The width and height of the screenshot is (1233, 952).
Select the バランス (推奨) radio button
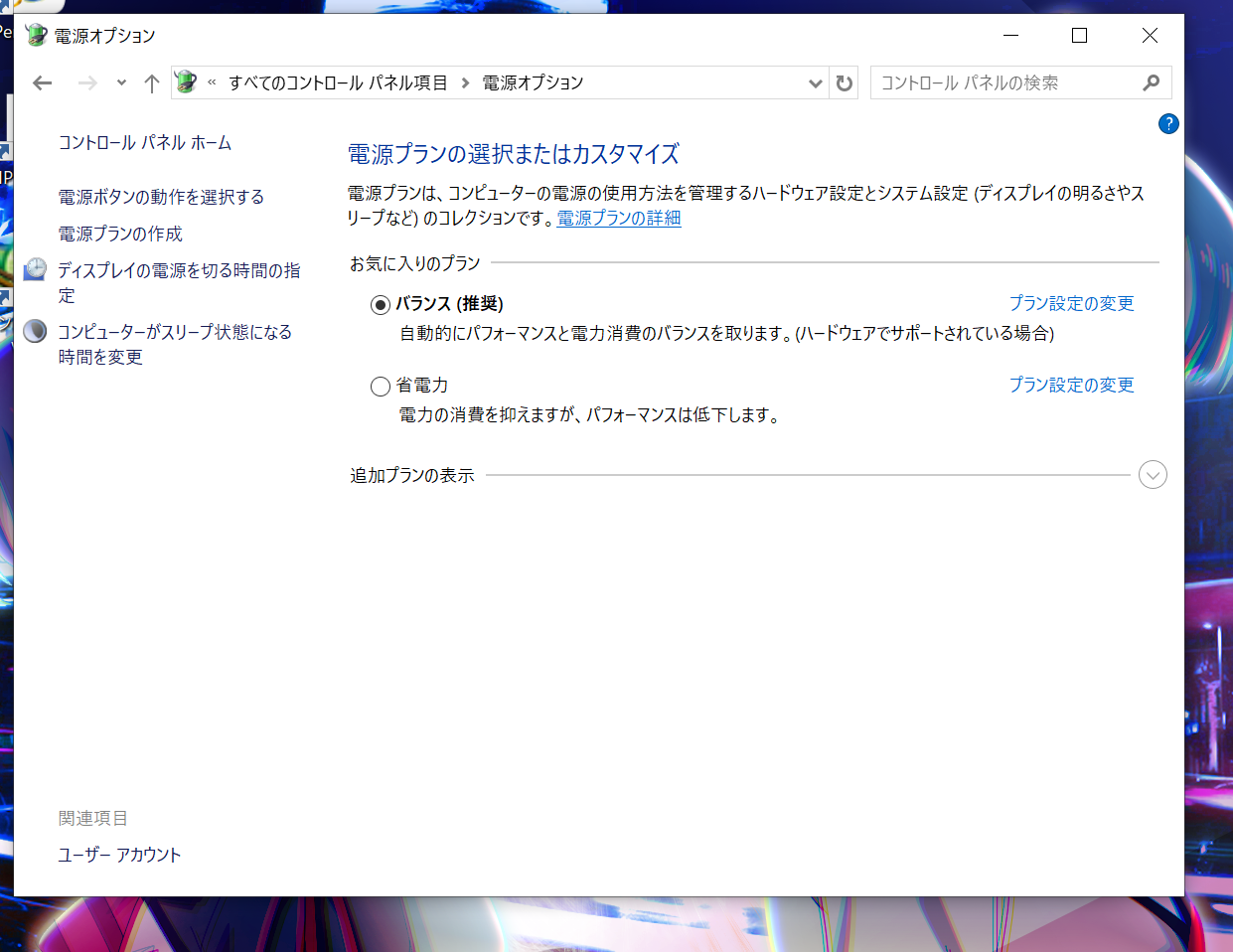[380, 305]
